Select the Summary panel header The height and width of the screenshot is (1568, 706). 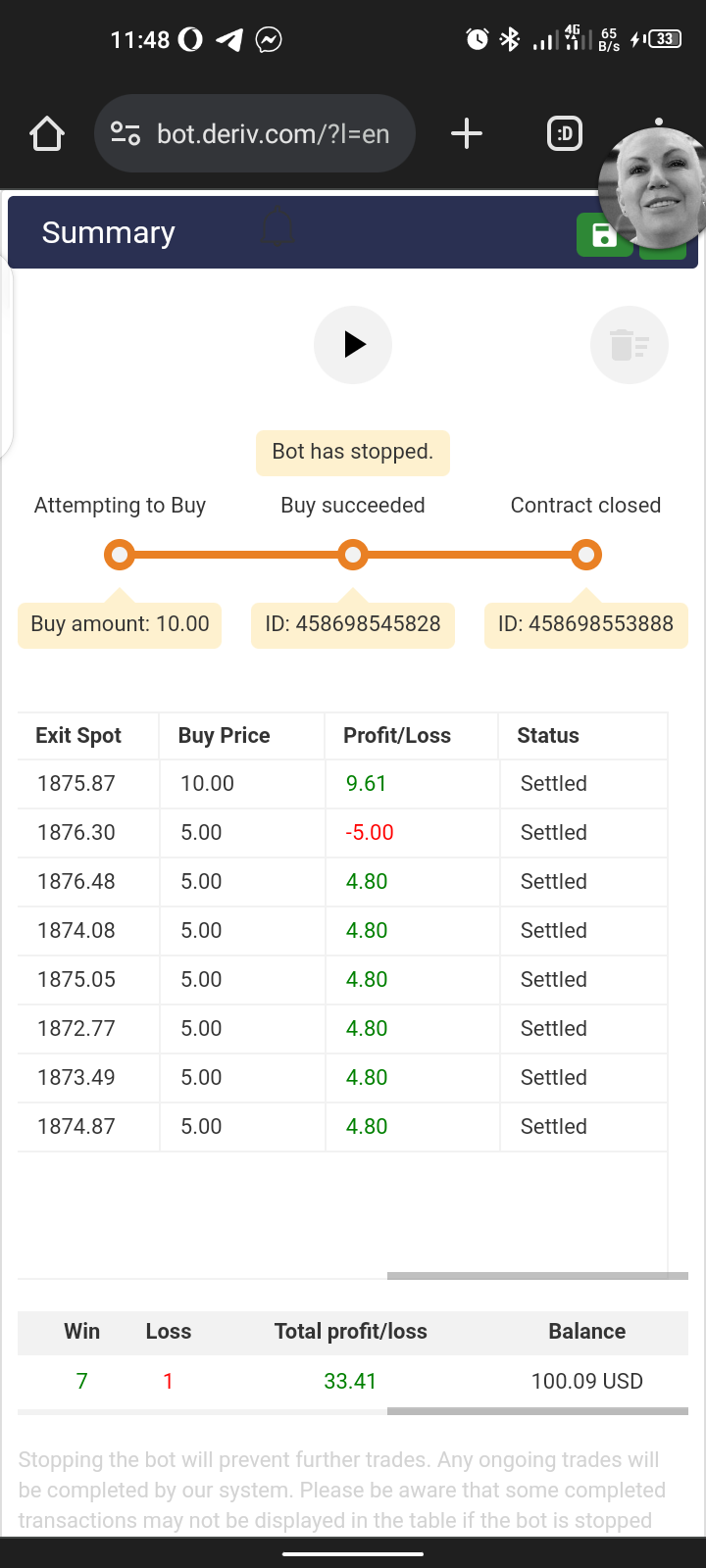click(x=108, y=232)
